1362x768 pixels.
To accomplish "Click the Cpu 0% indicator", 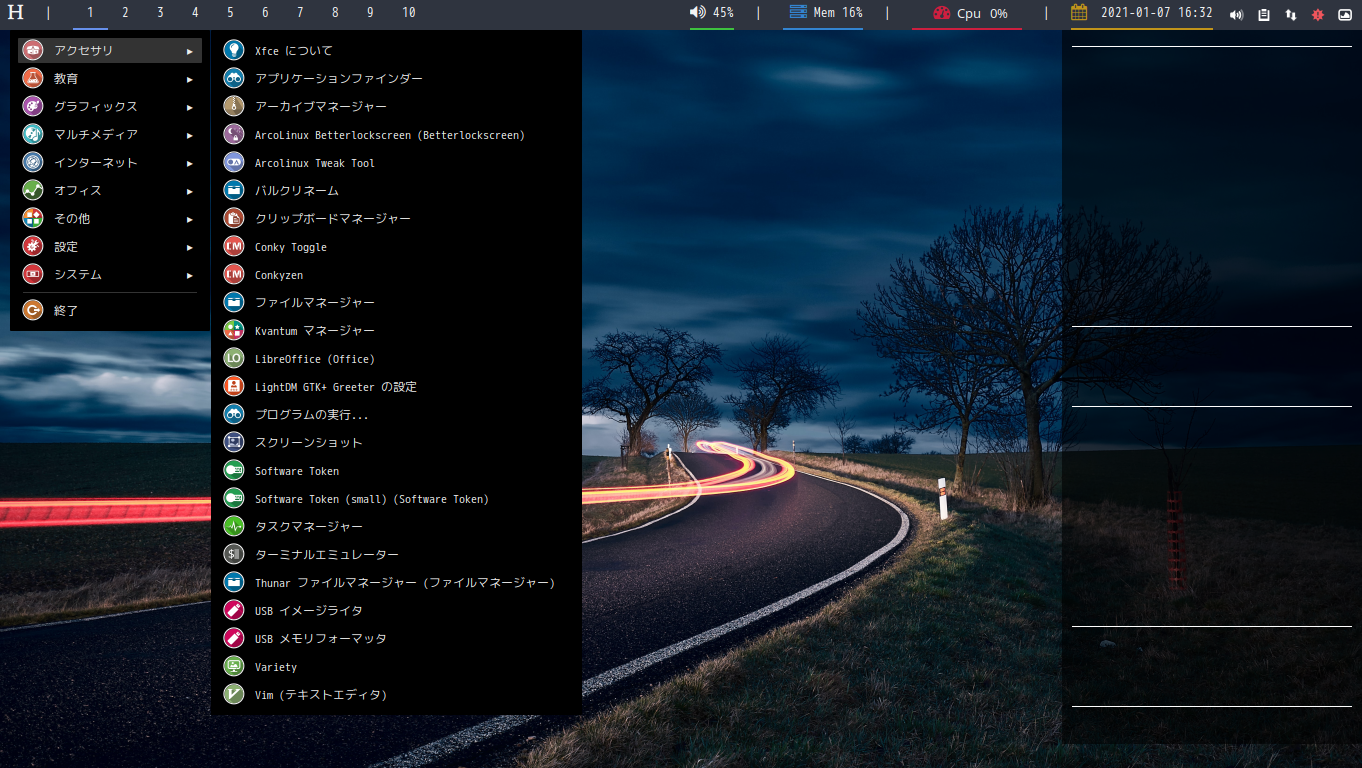I will point(969,13).
